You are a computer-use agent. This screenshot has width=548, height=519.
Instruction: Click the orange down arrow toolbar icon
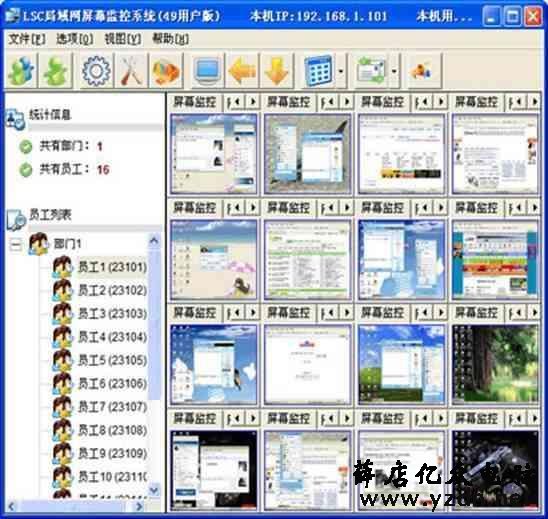point(277,71)
